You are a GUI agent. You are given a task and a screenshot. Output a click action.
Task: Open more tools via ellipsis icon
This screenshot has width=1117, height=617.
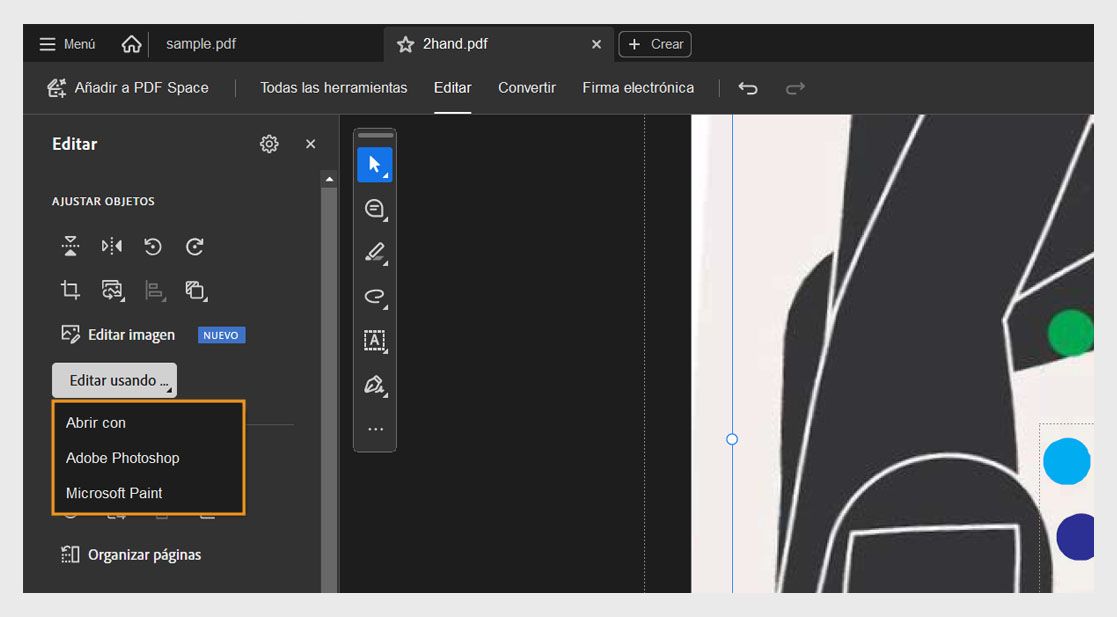click(374, 428)
